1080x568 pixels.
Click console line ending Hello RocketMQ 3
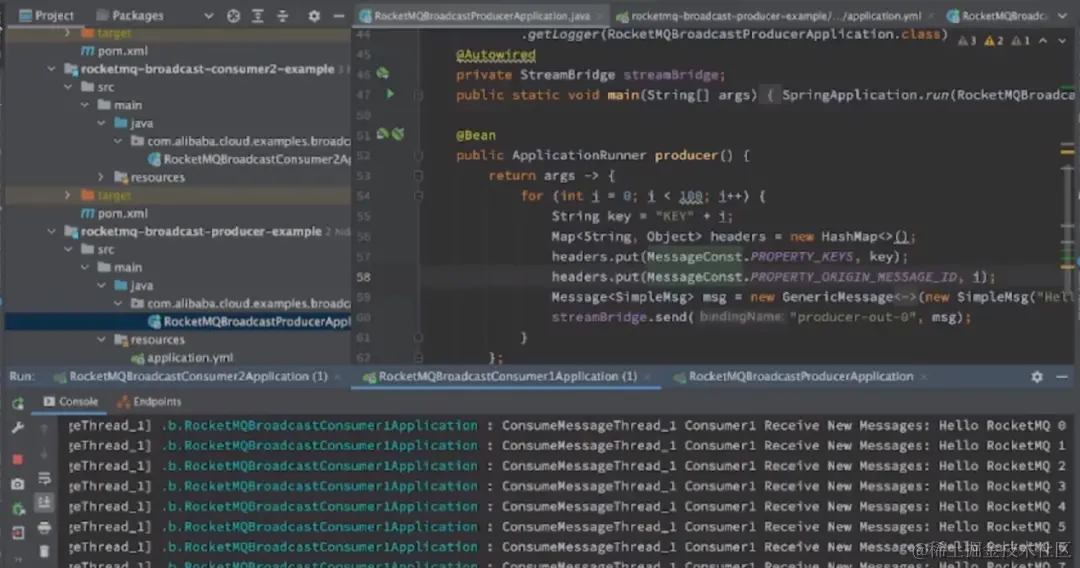[x=567, y=486]
